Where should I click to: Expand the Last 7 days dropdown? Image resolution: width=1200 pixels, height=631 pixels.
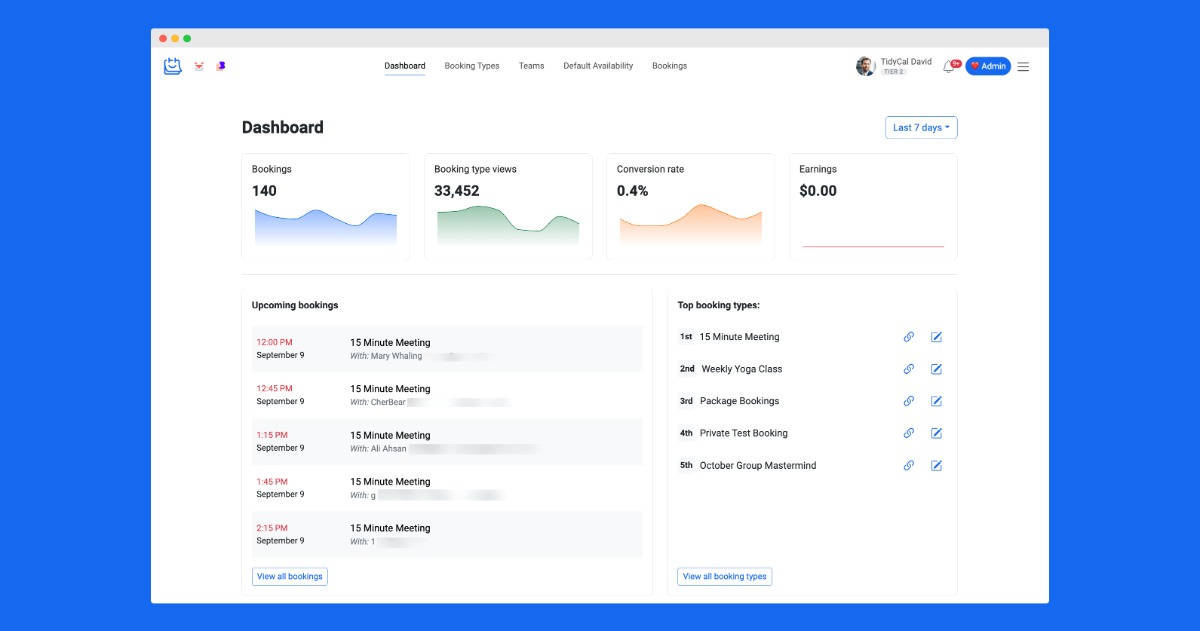tap(921, 128)
